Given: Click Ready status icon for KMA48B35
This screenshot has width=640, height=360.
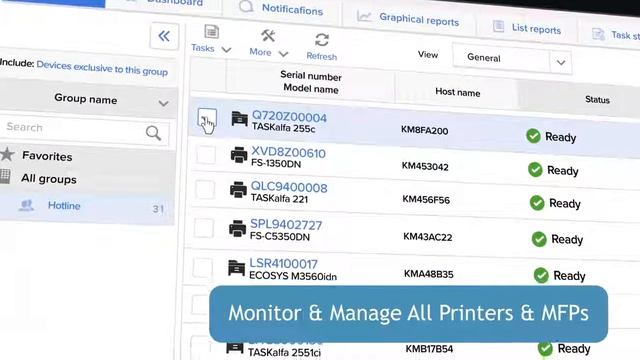Looking at the screenshot, I should pyautogui.click(x=541, y=275).
